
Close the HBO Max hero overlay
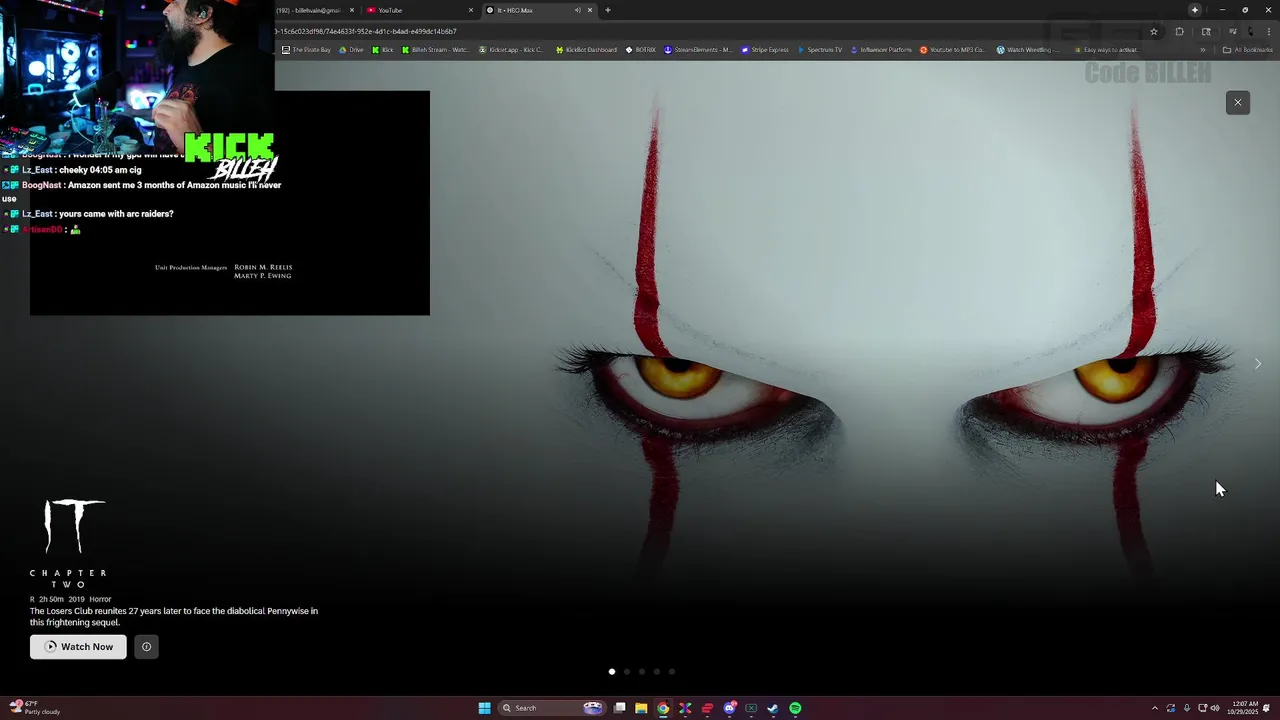coord(1237,102)
